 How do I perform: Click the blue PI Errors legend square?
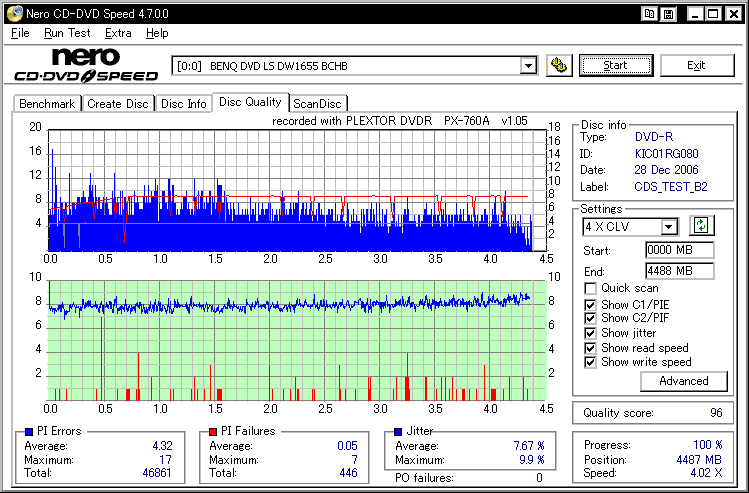click(x=27, y=431)
